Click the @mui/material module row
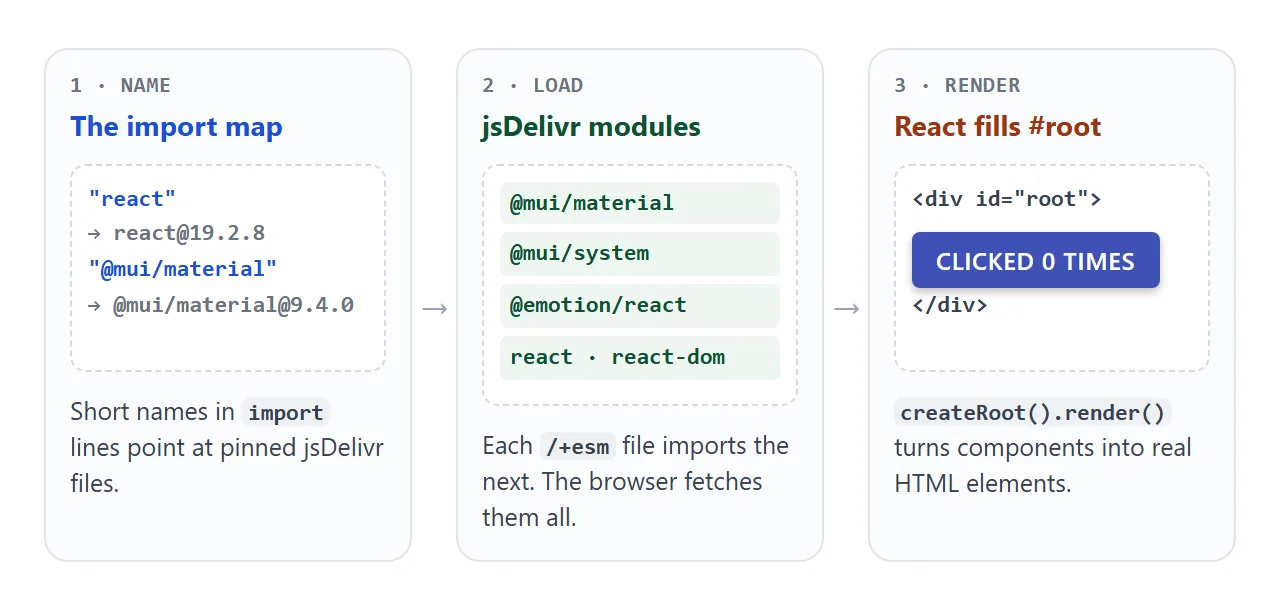The image size is (1280, 614). (x=640, y=203)
